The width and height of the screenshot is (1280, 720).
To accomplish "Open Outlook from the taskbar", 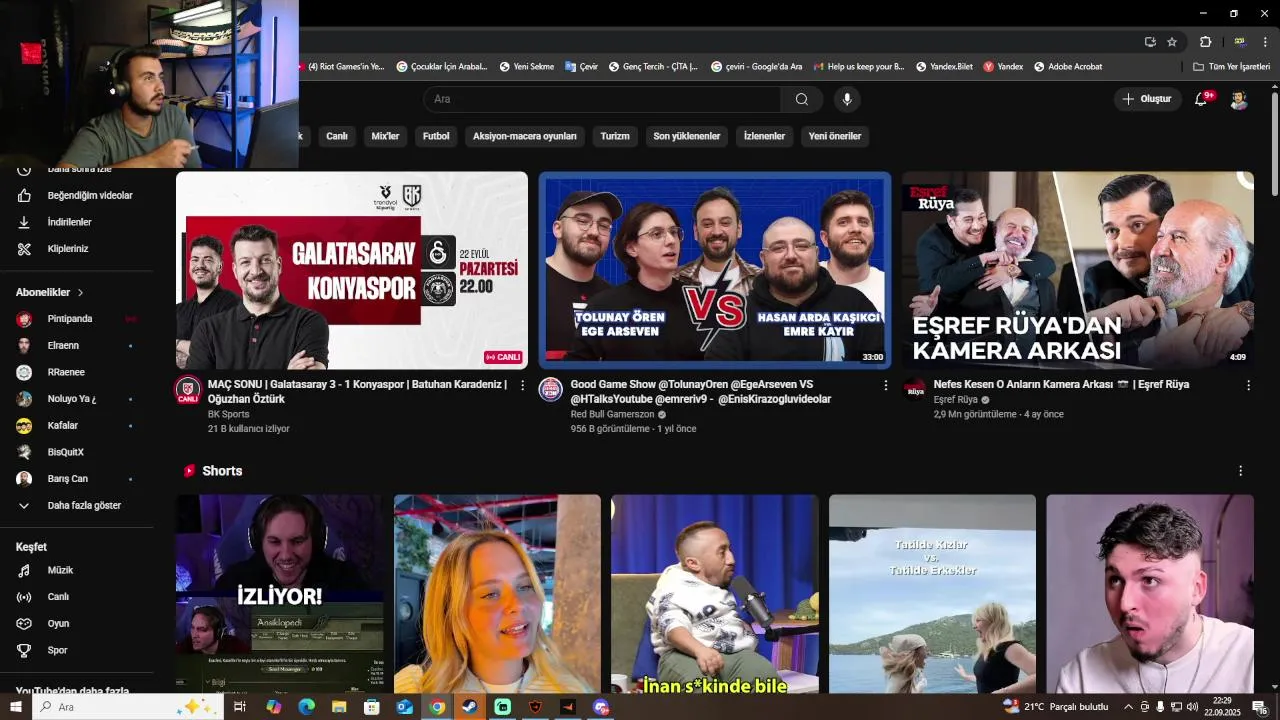I will click(x=404, y=707).
